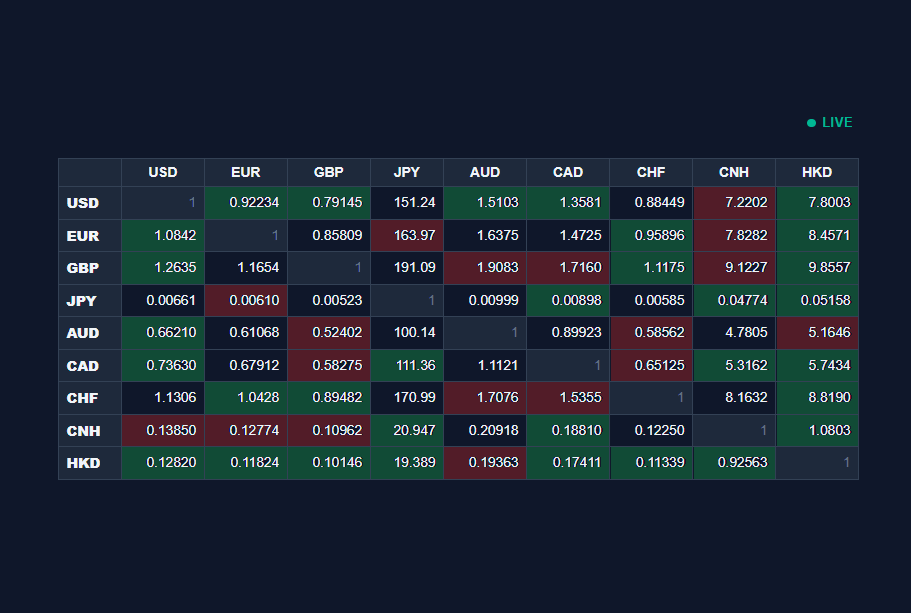Viewport: 911px width, 613px height.
Task: Select the USD/JPY cell 151.24
Action: tap(407, 203)
